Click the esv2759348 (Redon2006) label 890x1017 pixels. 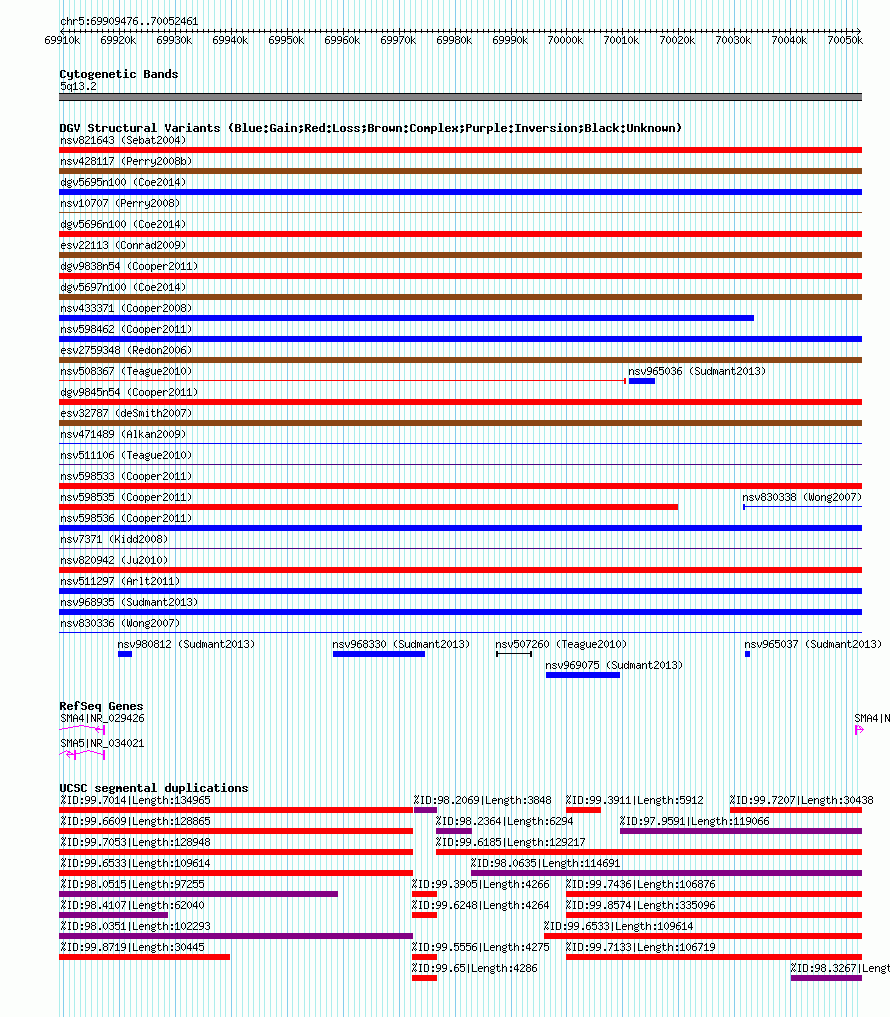pyautogui.click(x=126, y=350)
